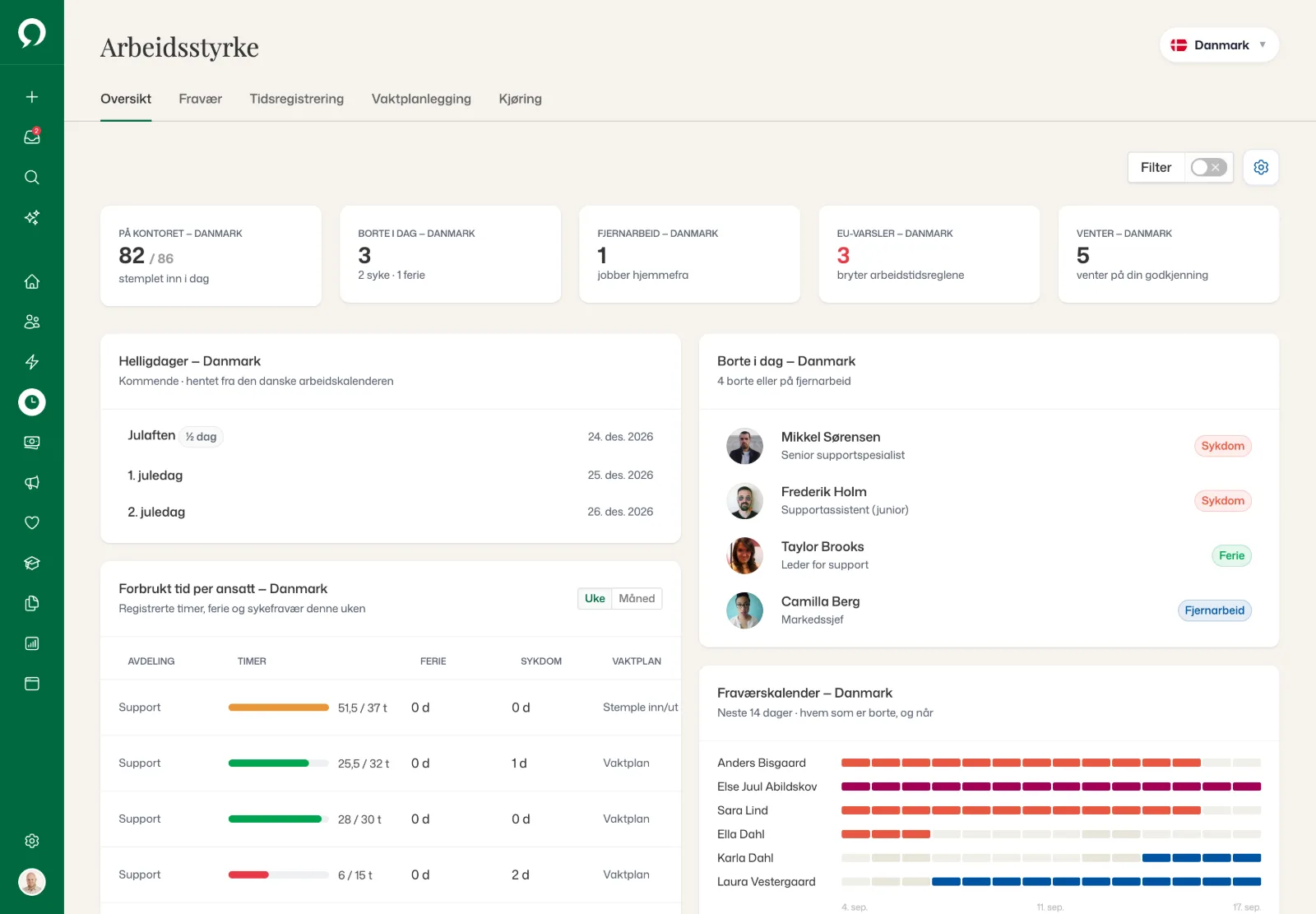Switch to the Fravær tab
The height and width of the screenshot is (914, 1316).
coord(201,99)
